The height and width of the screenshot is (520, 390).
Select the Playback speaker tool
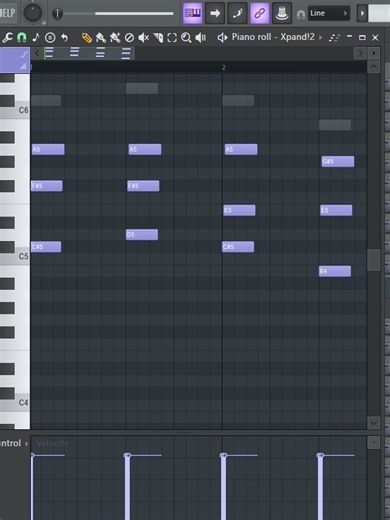[201, 38]
